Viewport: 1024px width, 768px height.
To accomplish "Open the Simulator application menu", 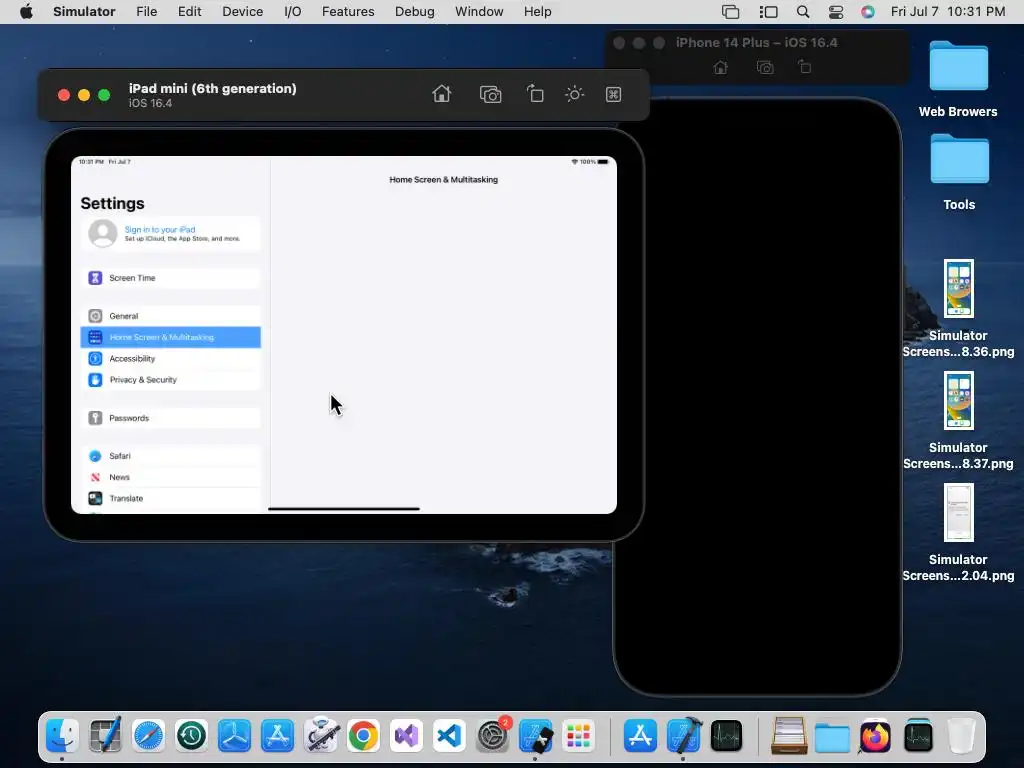I will click(84, 12).
